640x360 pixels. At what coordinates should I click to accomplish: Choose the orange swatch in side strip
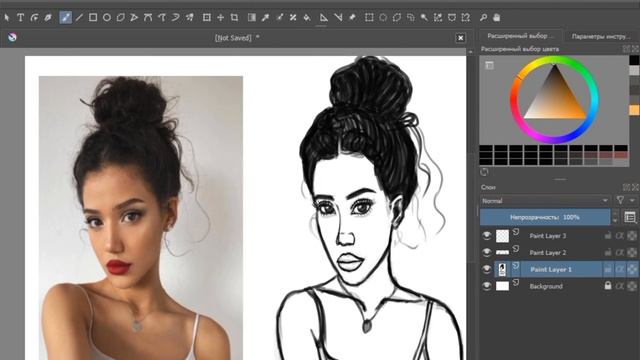pos(634,110)
